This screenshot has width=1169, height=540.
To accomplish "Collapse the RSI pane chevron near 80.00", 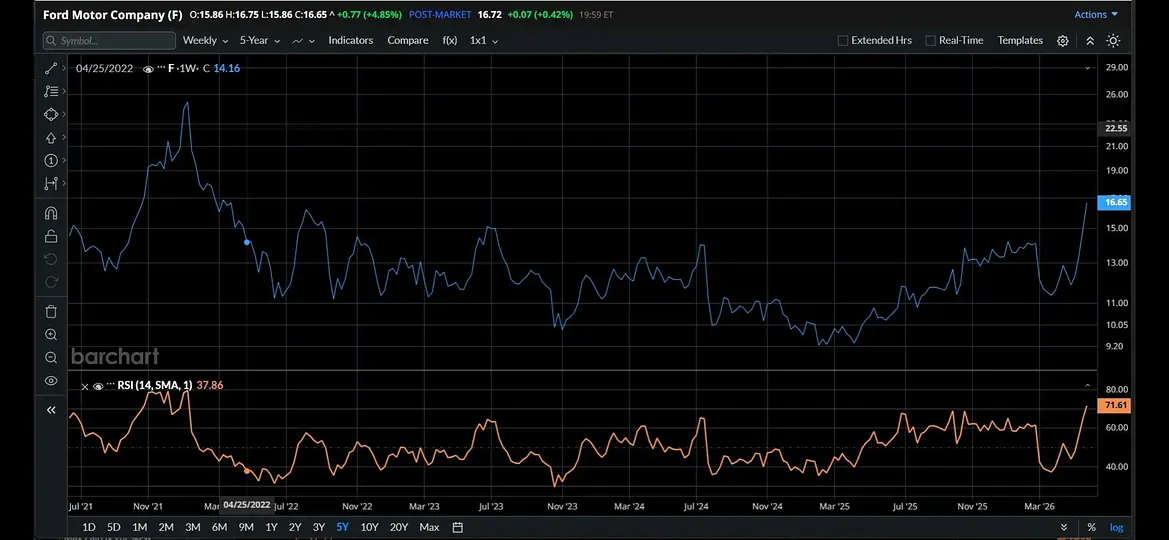I will pos(1088,386).
